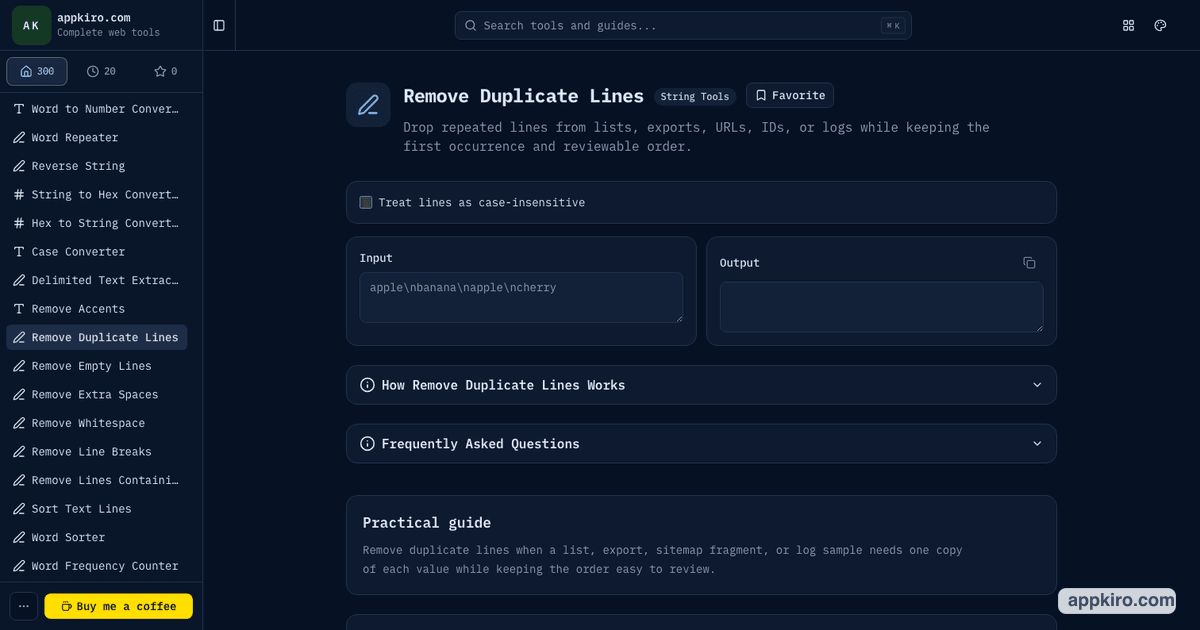Click the large pencil tool icon beside the title
The width and height of the screenshot is (1200, 630).
coord(368,105)
